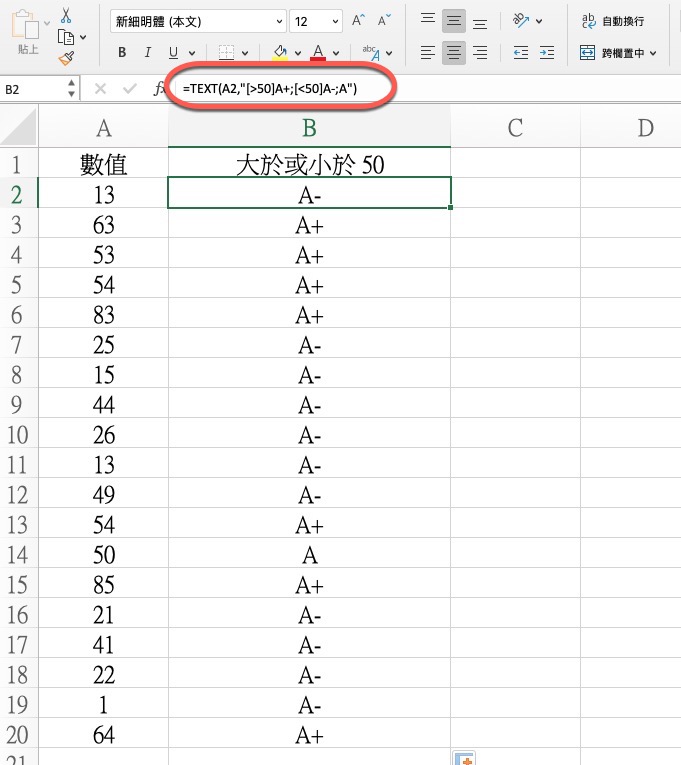
Task: Open the borders dropdown arrow
Action: pyautogui.click(x=245, y=53)
